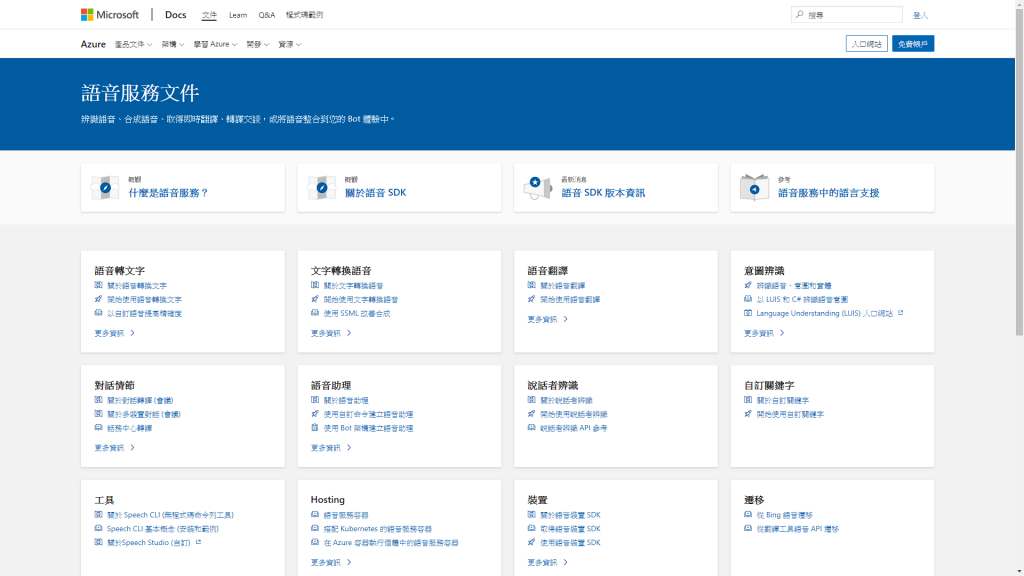Click the Azure heading link
The image size is (1024, 576).
click(93, 44)
